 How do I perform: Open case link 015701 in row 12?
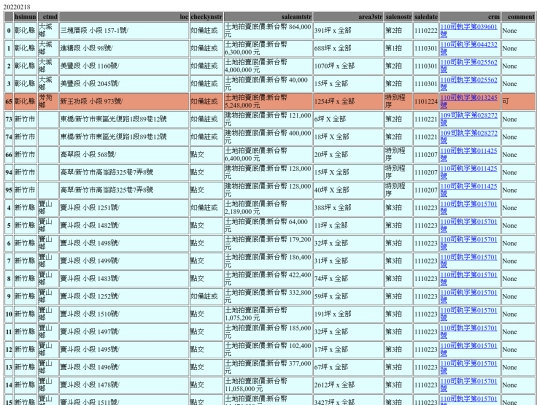click(469, 350)
